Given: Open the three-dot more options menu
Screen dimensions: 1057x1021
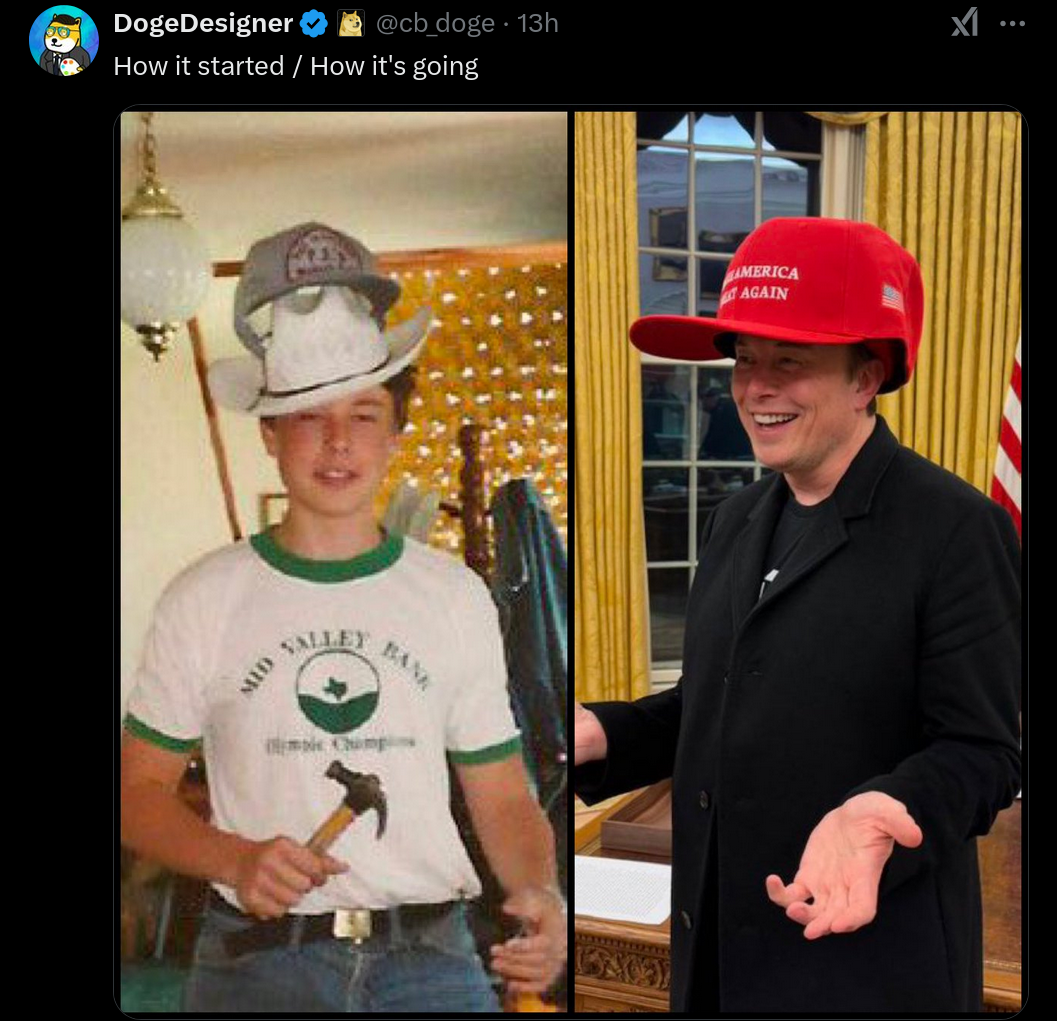Looking at the screenshot, I should point(1013,24).
